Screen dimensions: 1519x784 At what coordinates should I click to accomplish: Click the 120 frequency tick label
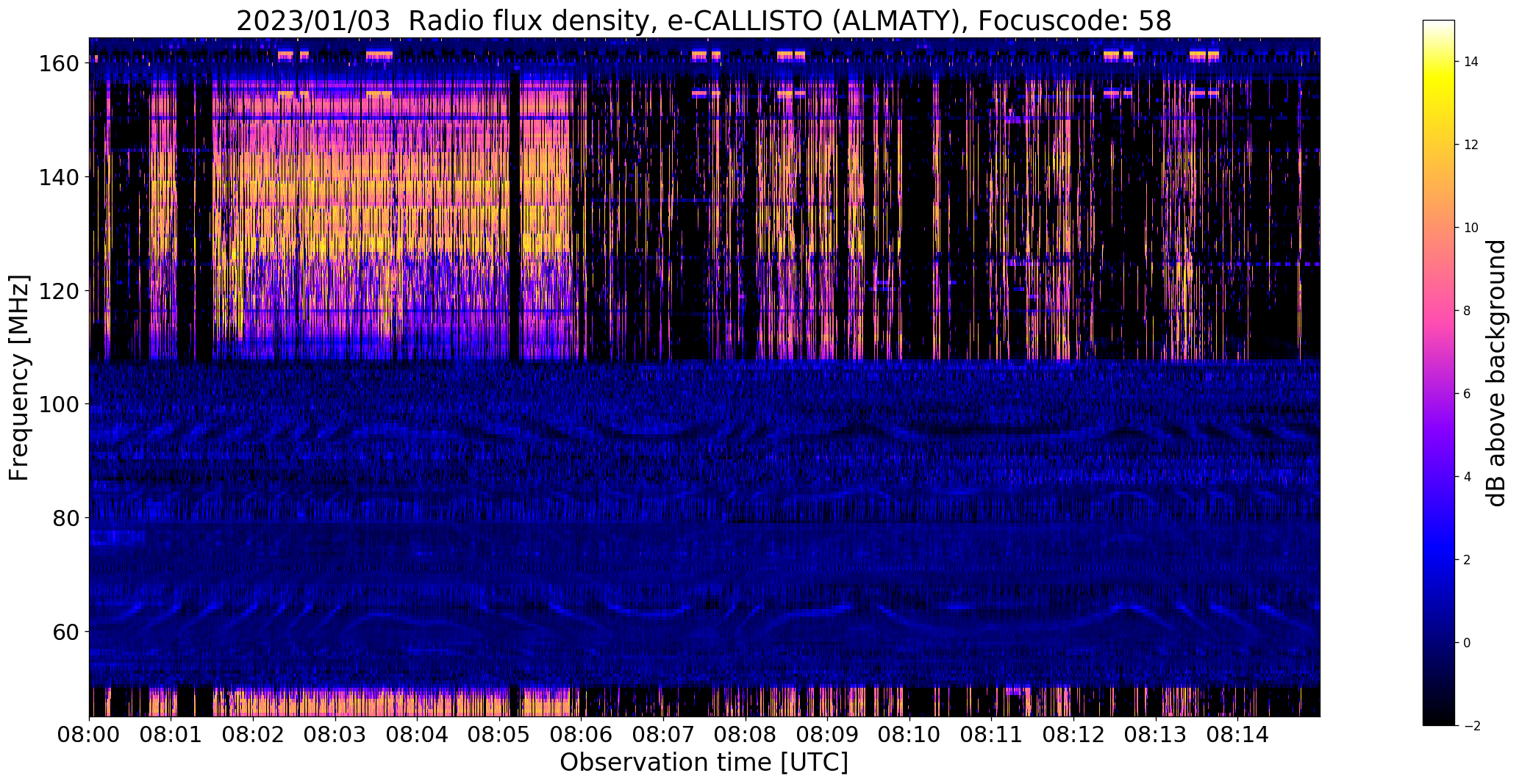[59, 291]
